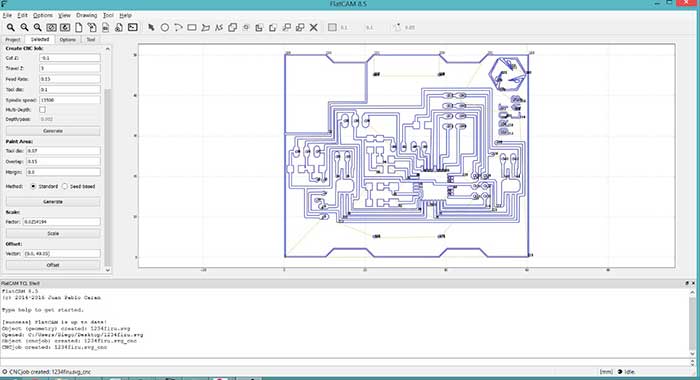Open the Help menu
This screenshot has height=380, width=700.
(x=125, y=15)
